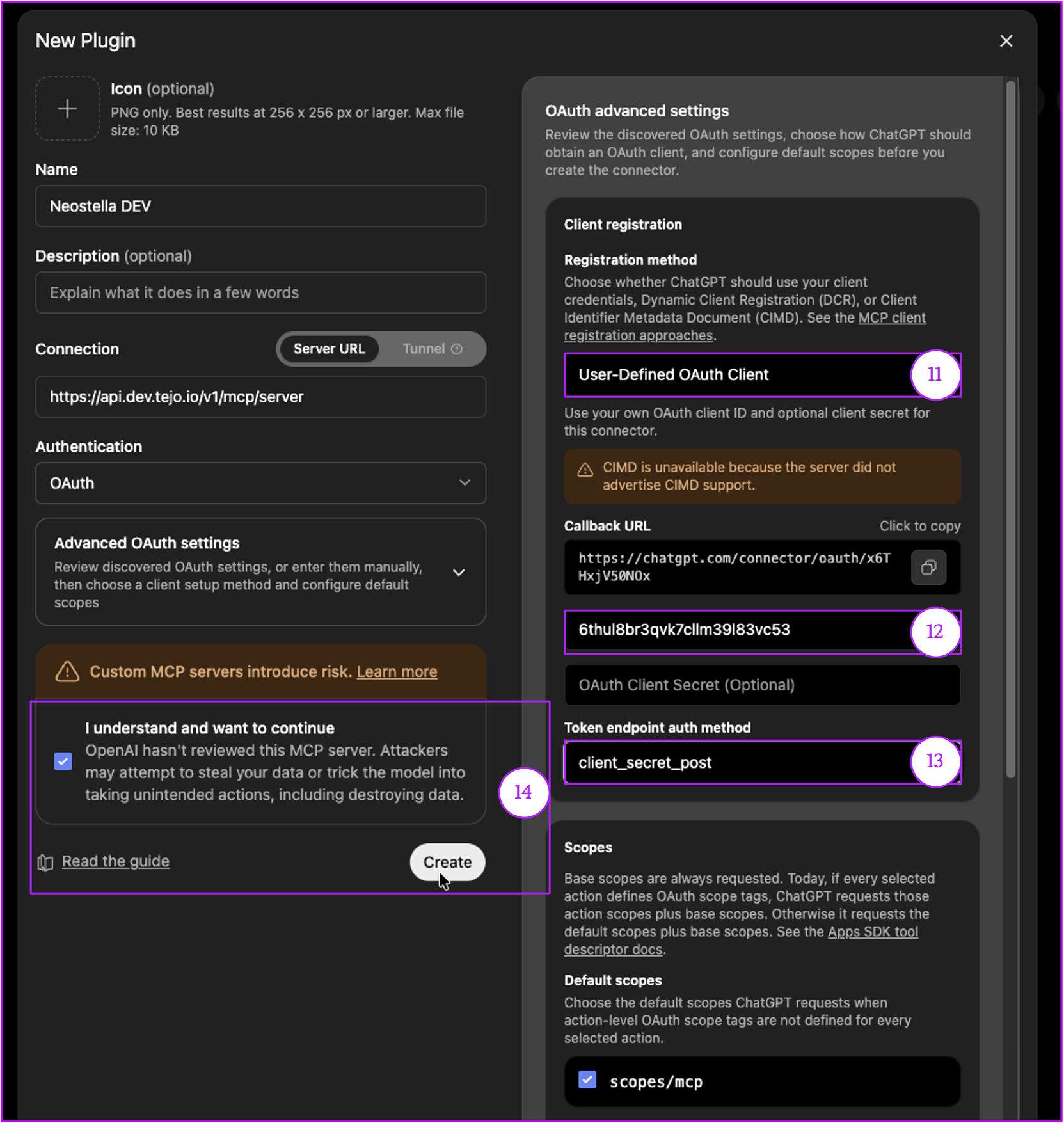This screenshot has width=1064, height=1123.
Task: Collapse the Advanced OAuth settings section
Action: pyautogui.click(x=459, y=572)
